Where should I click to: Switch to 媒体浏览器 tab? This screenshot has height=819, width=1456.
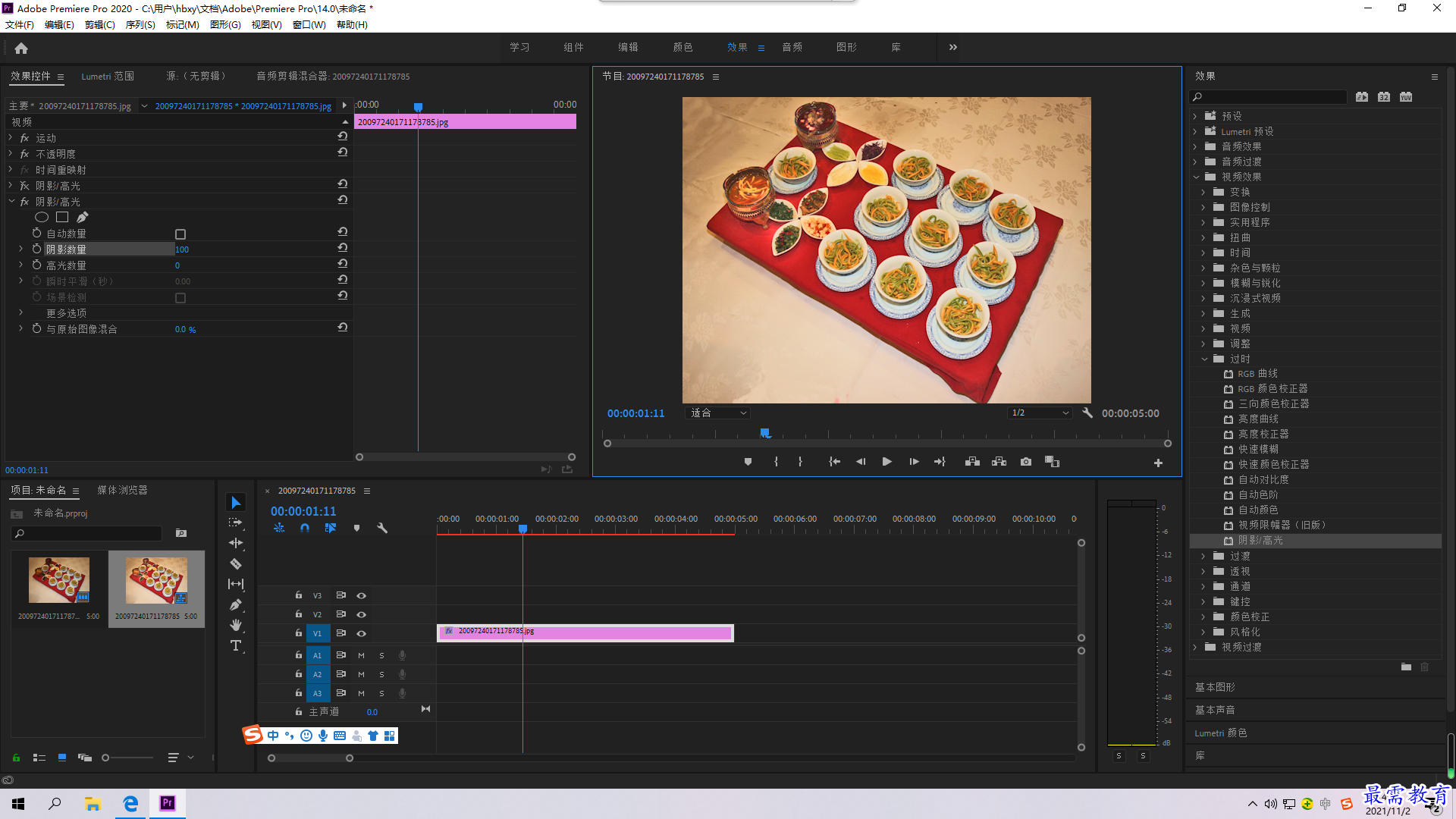point(122,490)
